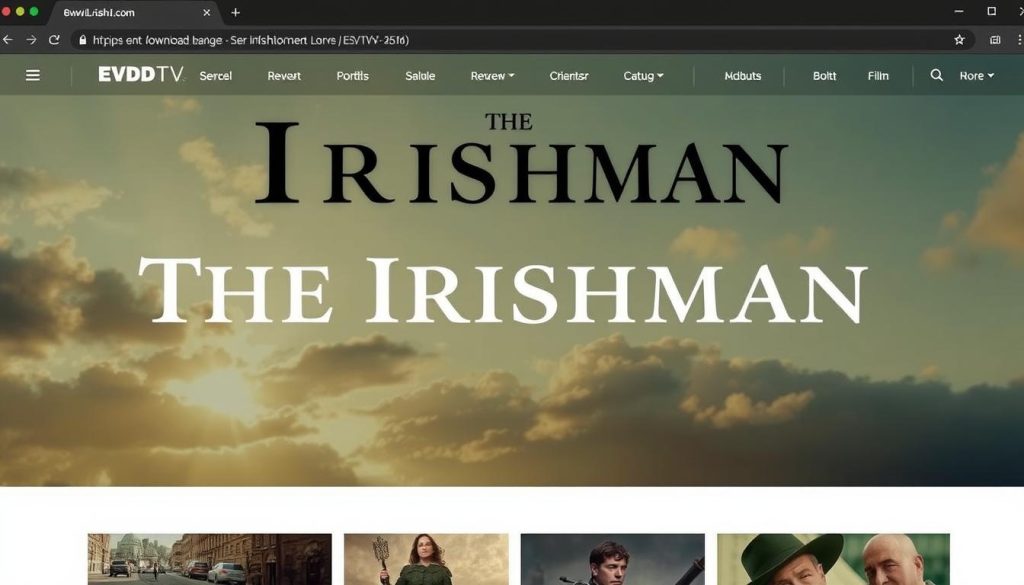Expand the Rore dropdown menu
The height and width of the screenshot is (585, 1024).
[x=977, y=76]
